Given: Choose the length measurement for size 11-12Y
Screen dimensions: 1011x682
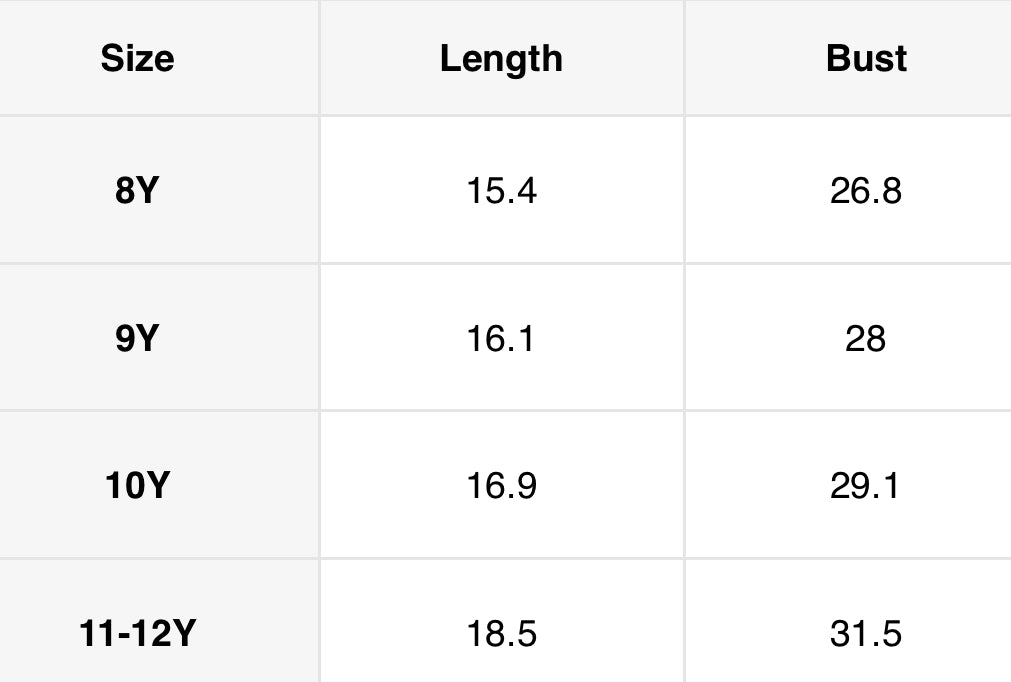Looking at the screenshot, I should click(x=501, y=634).
